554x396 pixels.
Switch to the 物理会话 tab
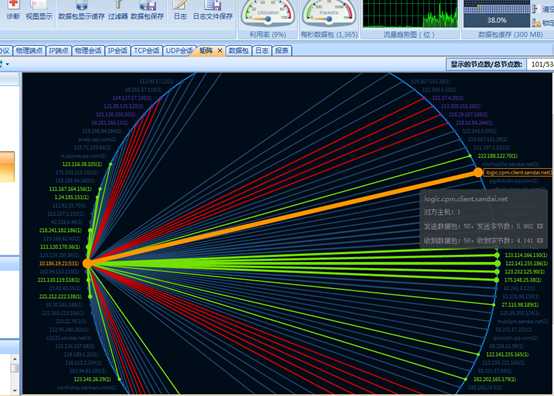pos(88,51)
